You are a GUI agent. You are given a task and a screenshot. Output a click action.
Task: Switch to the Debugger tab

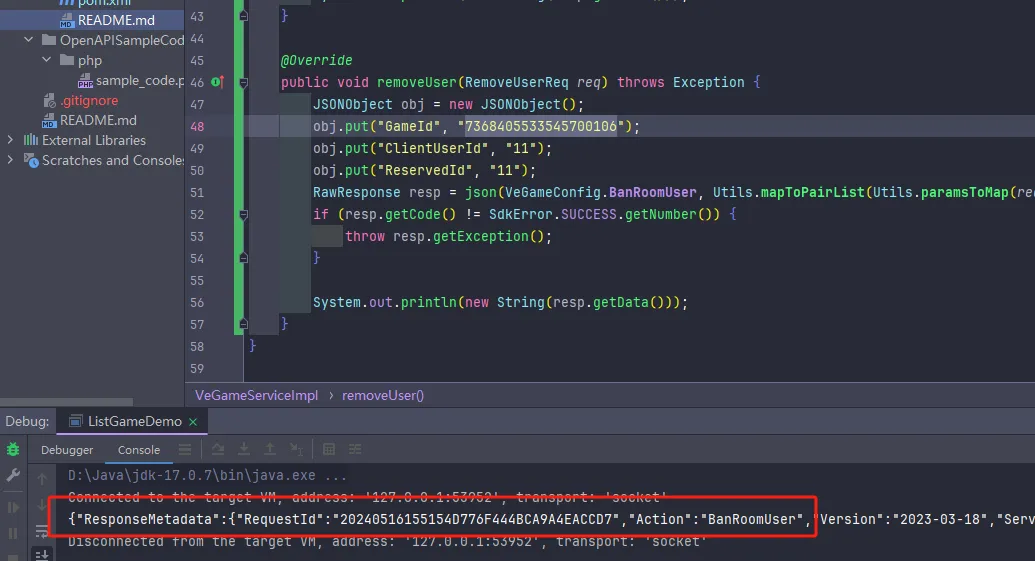(x=67, y=449)
